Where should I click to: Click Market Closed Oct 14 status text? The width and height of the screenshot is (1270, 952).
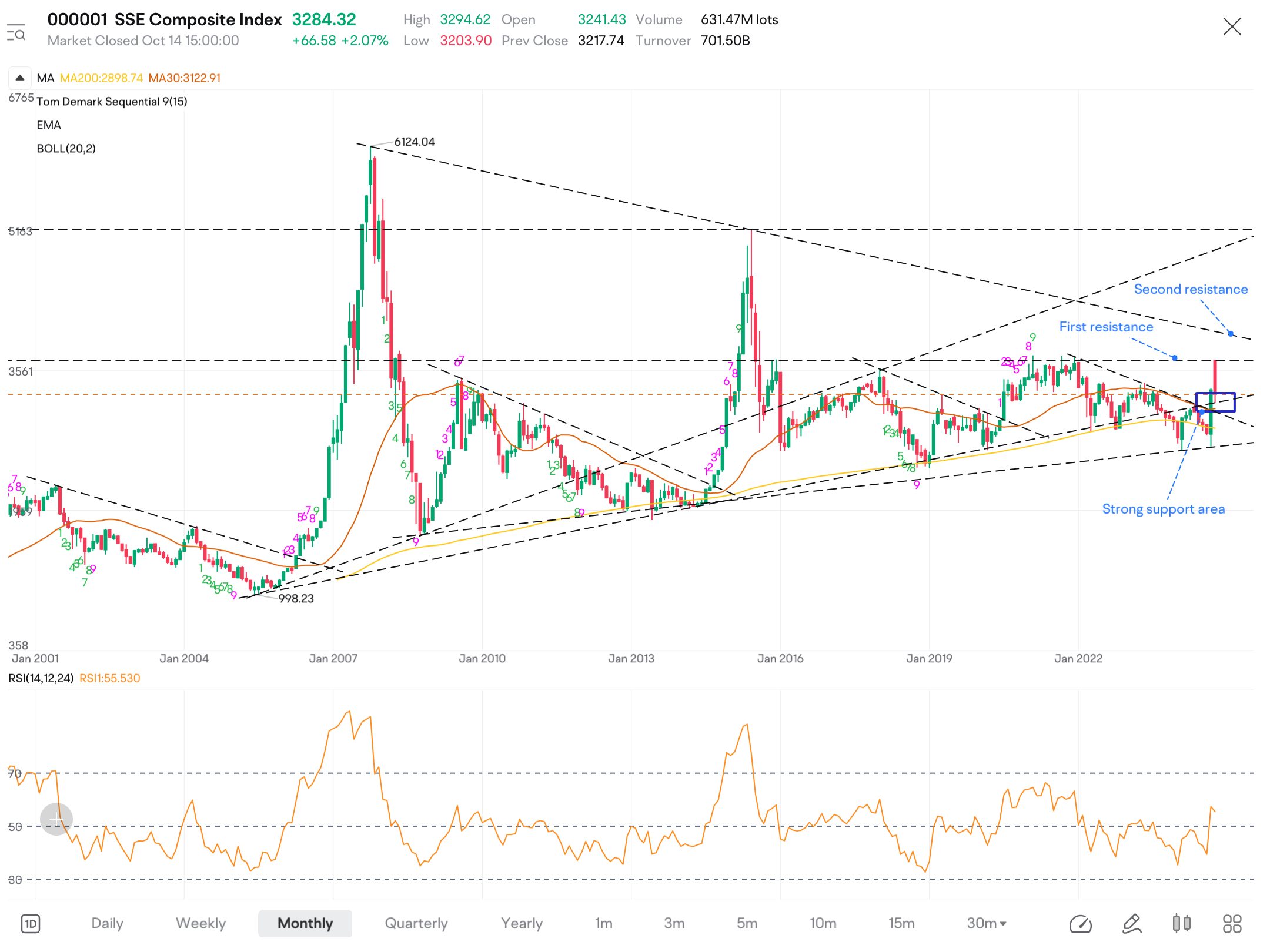tap(143, 41)
